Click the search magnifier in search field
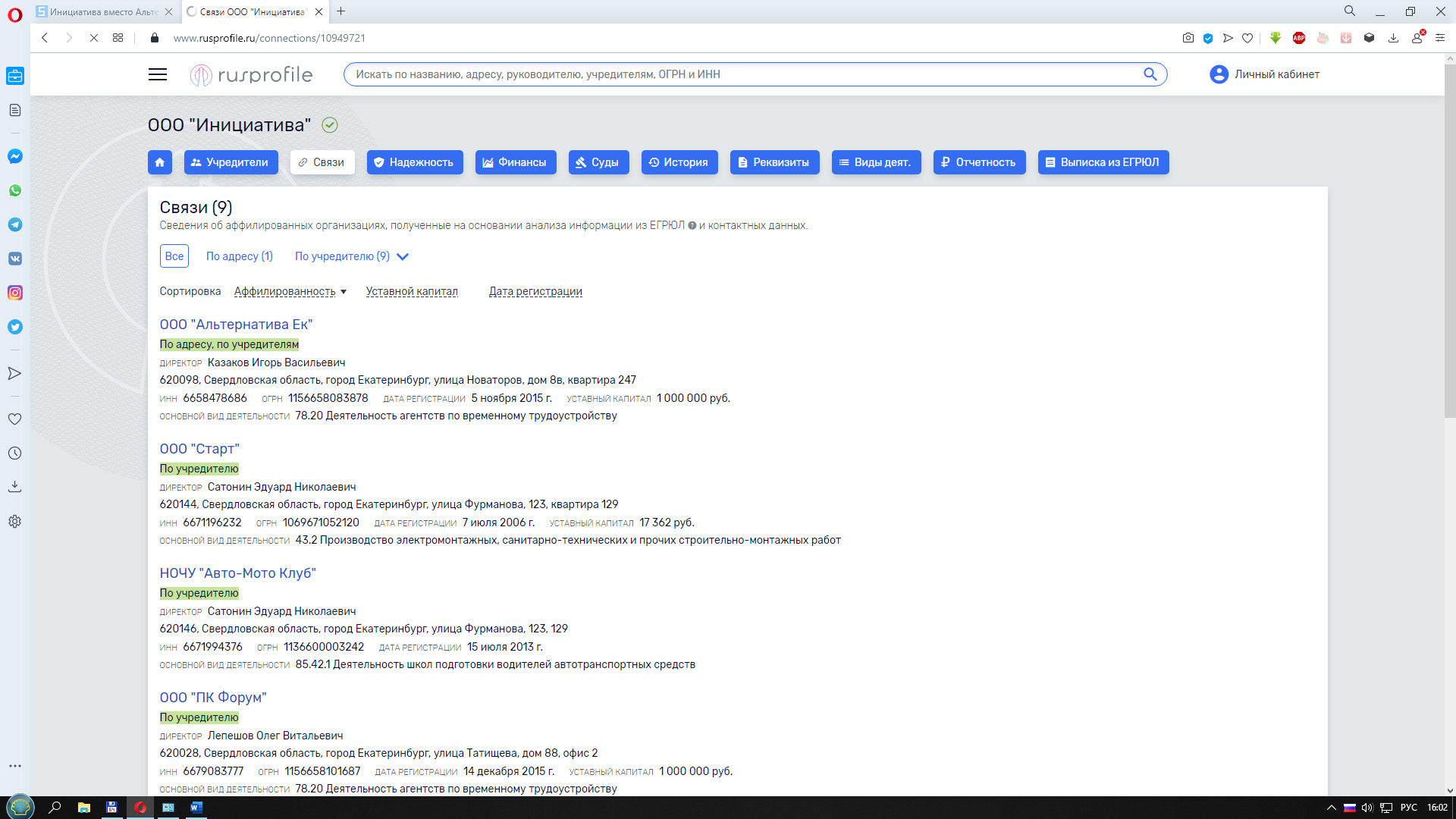Screen dimensions: 1456x819 coord(1150,74)
